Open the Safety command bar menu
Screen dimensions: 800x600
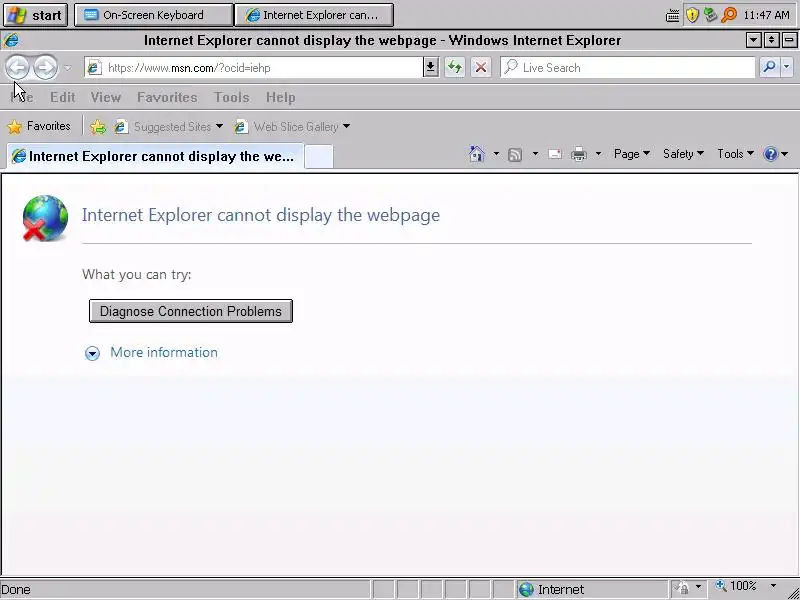(683, 154)
